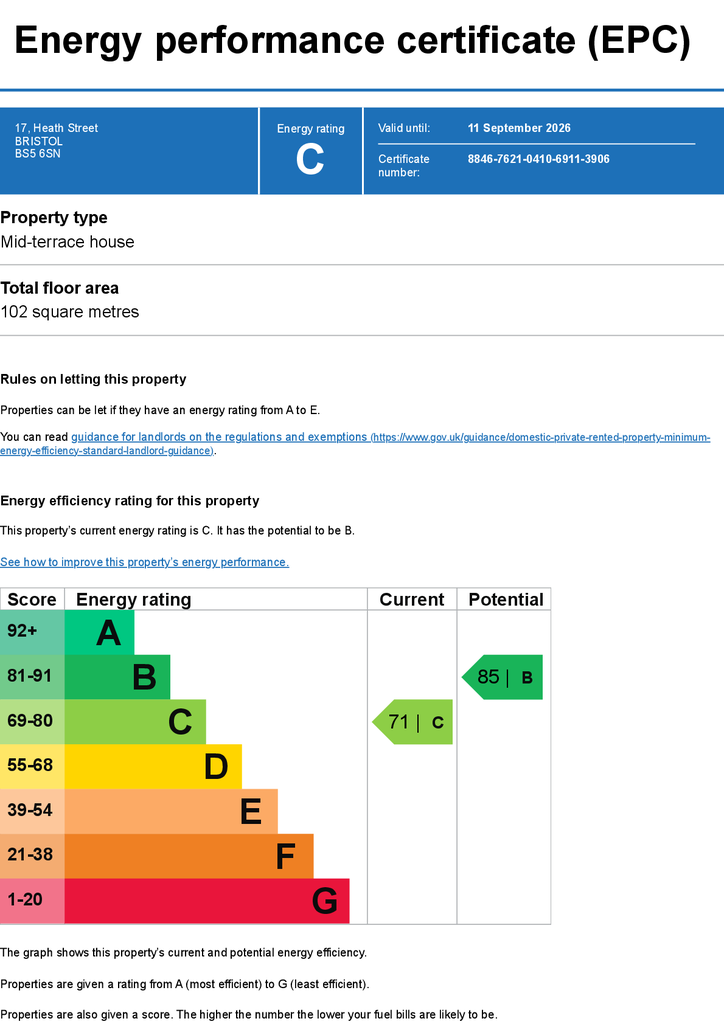This screenshot has width=724, height=1024.
Task: Click the certificate number 8846-7621-0410-6911-3906
Action: 539,159
